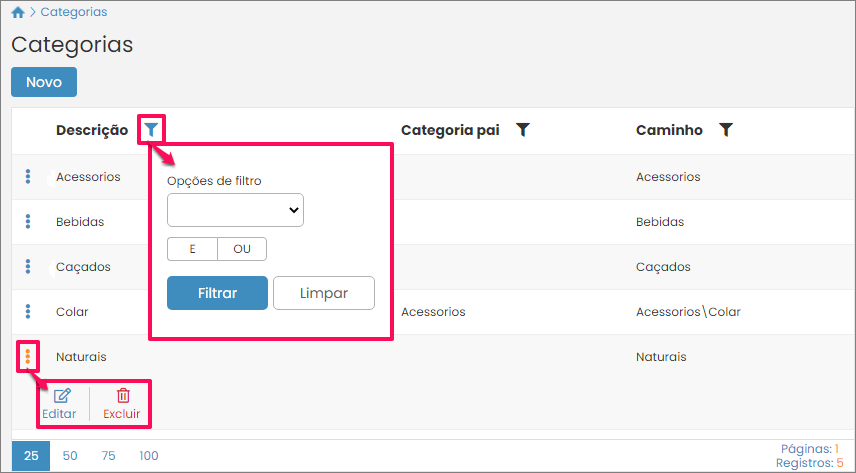Expand the Opções de filtro dropdown

[235, 210]
